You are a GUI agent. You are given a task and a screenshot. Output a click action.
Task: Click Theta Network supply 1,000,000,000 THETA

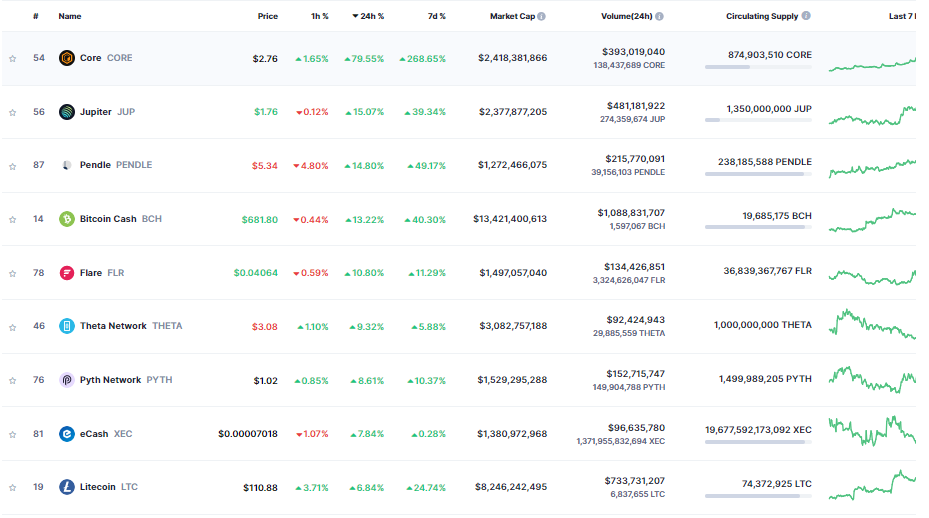click(763, 325)
